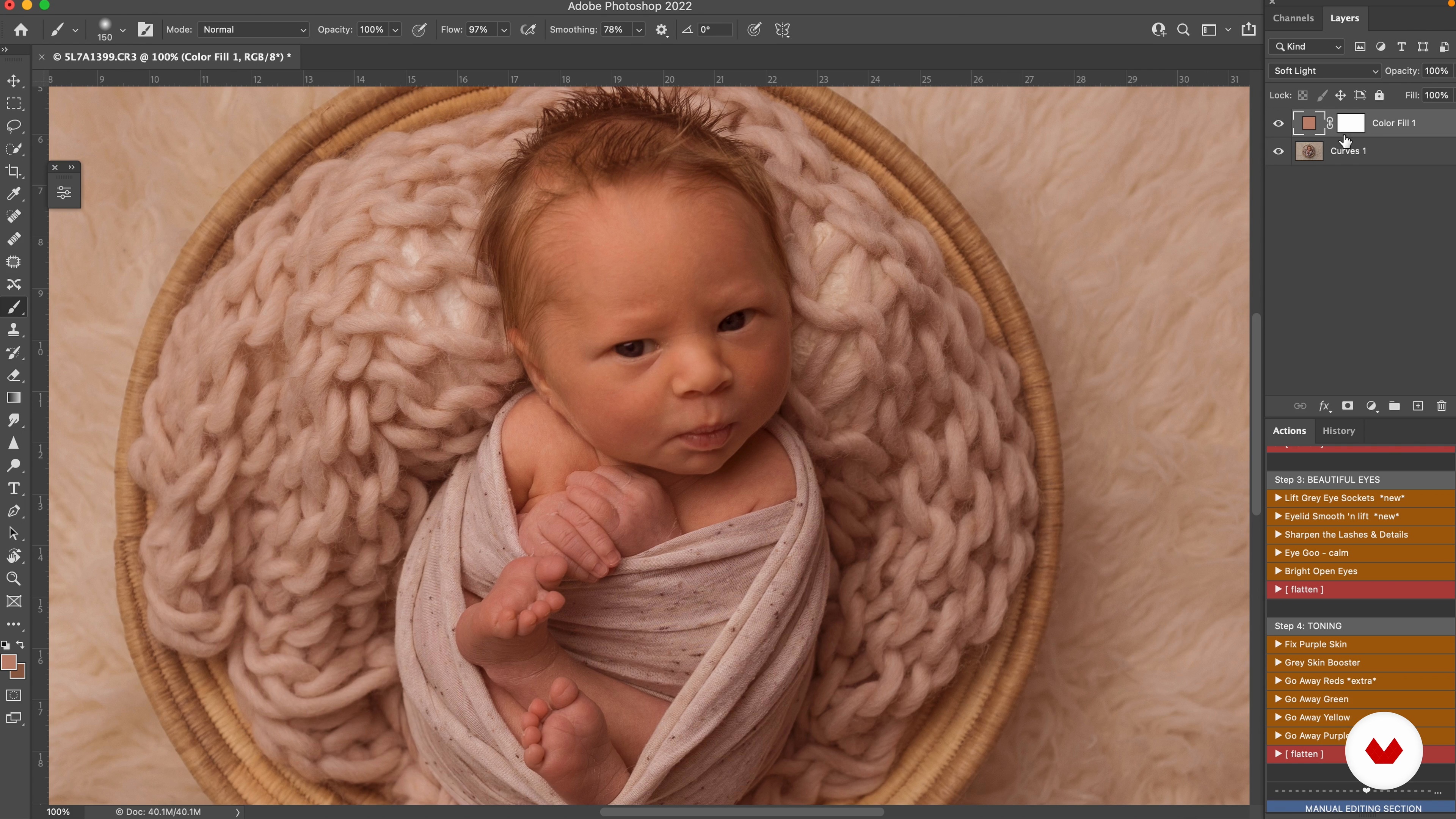
Task: Open the Flow slider dropdown
Action: click(504, 30)
